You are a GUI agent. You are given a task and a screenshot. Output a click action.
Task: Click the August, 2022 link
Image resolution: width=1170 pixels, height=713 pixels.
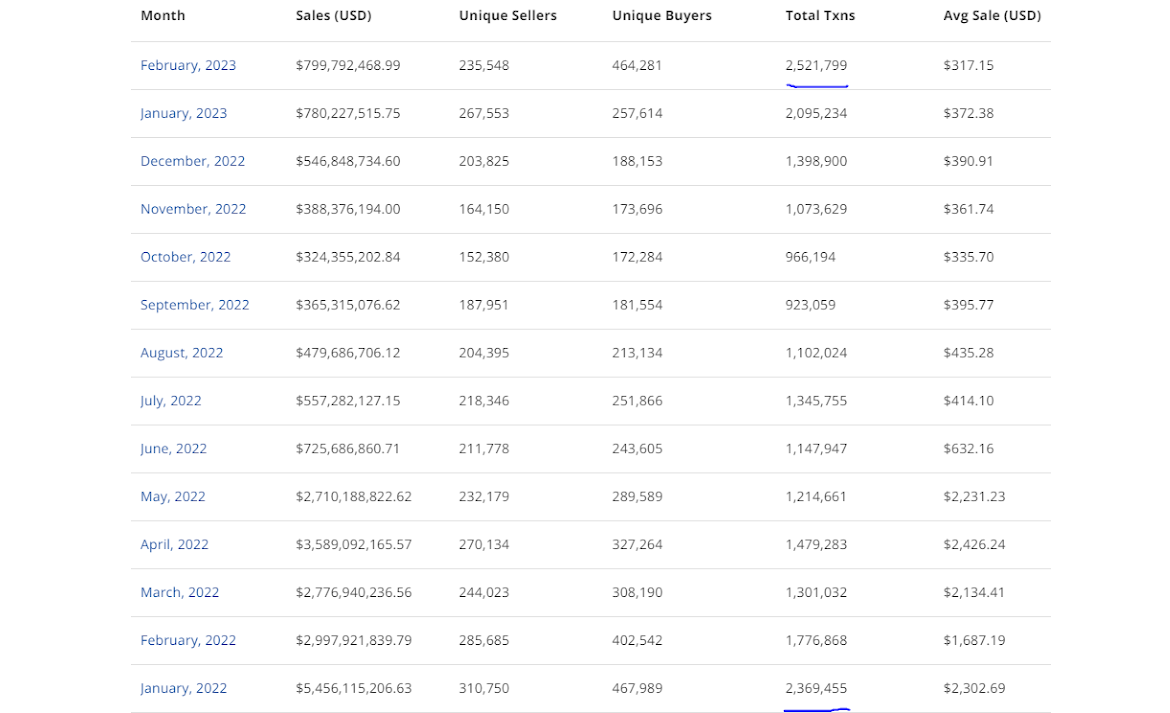pyautogui.click(x=181, y=353)
